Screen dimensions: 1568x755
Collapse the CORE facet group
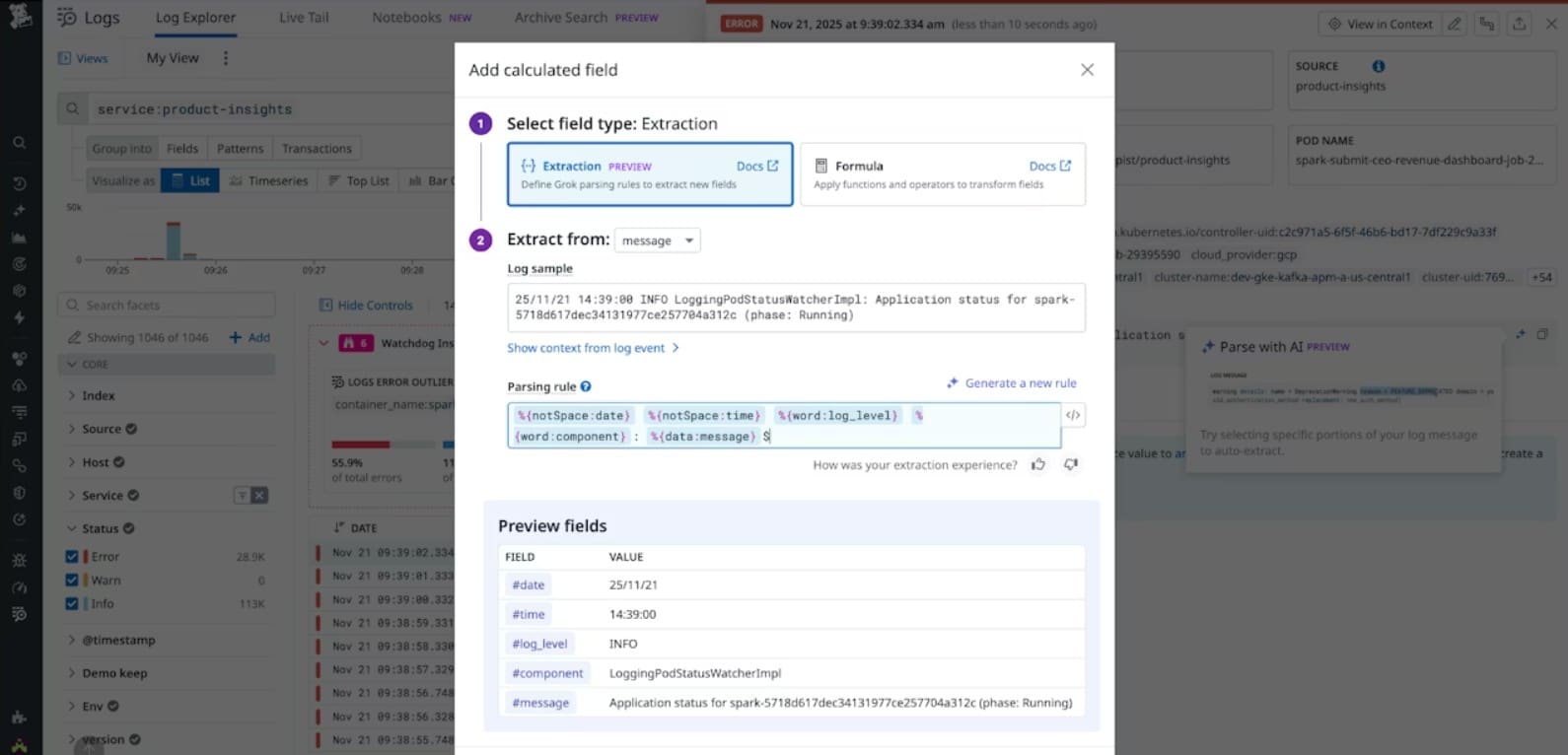pyautogui.click(x=72, y=365)
